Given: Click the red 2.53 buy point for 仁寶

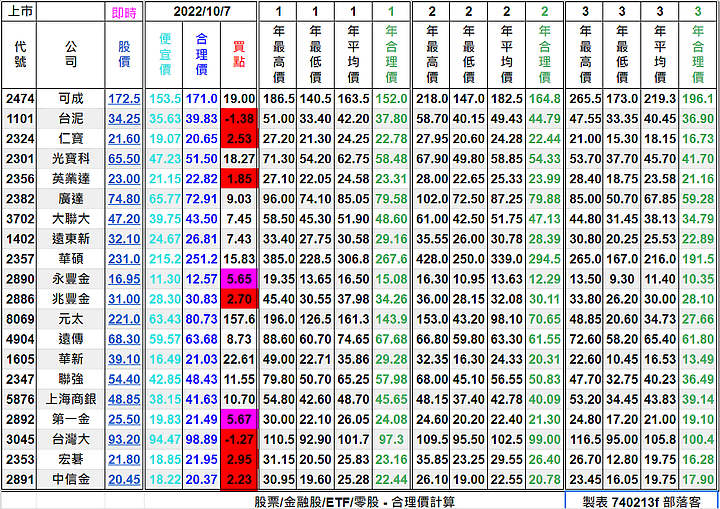Looking at the screenshot, I should click(x=239, y=139).
